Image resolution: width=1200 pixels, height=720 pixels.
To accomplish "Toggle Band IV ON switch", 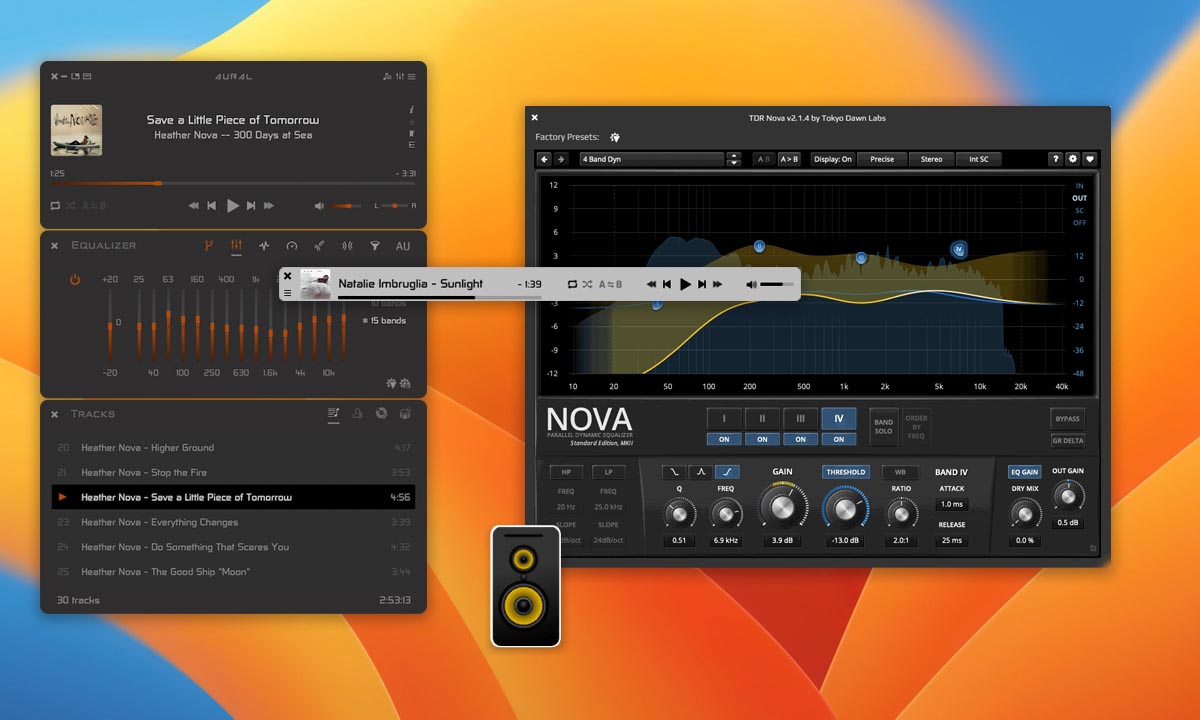I will point(839,439).
